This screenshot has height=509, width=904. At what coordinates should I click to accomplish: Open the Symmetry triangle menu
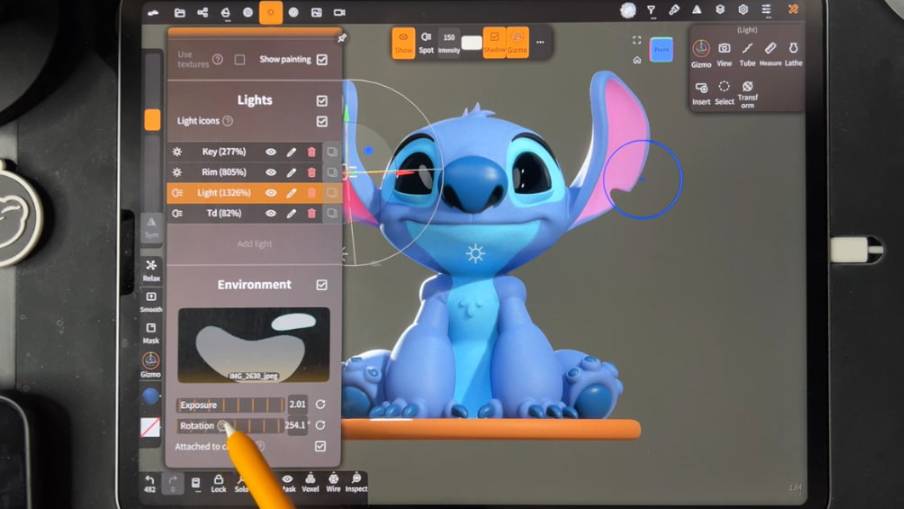pos(697,10)
